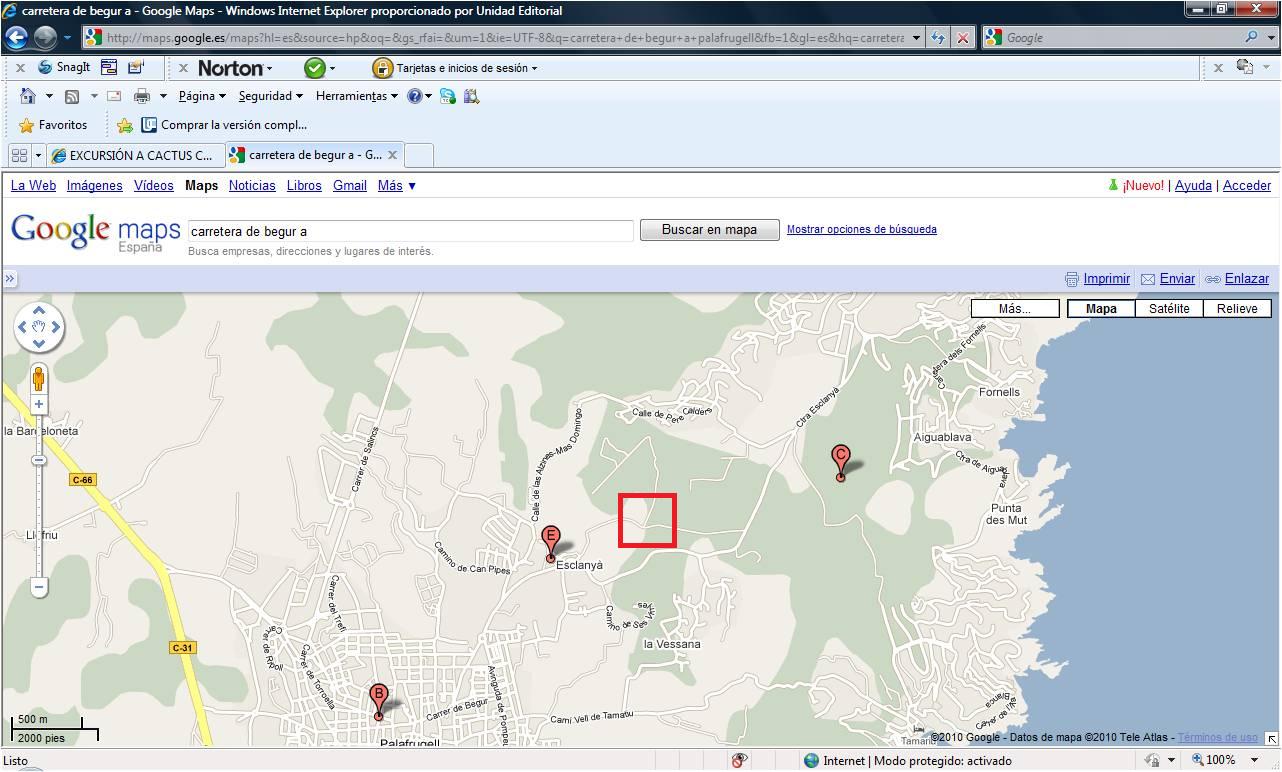Click the Norton padlock identity icon

click(382, 68)
